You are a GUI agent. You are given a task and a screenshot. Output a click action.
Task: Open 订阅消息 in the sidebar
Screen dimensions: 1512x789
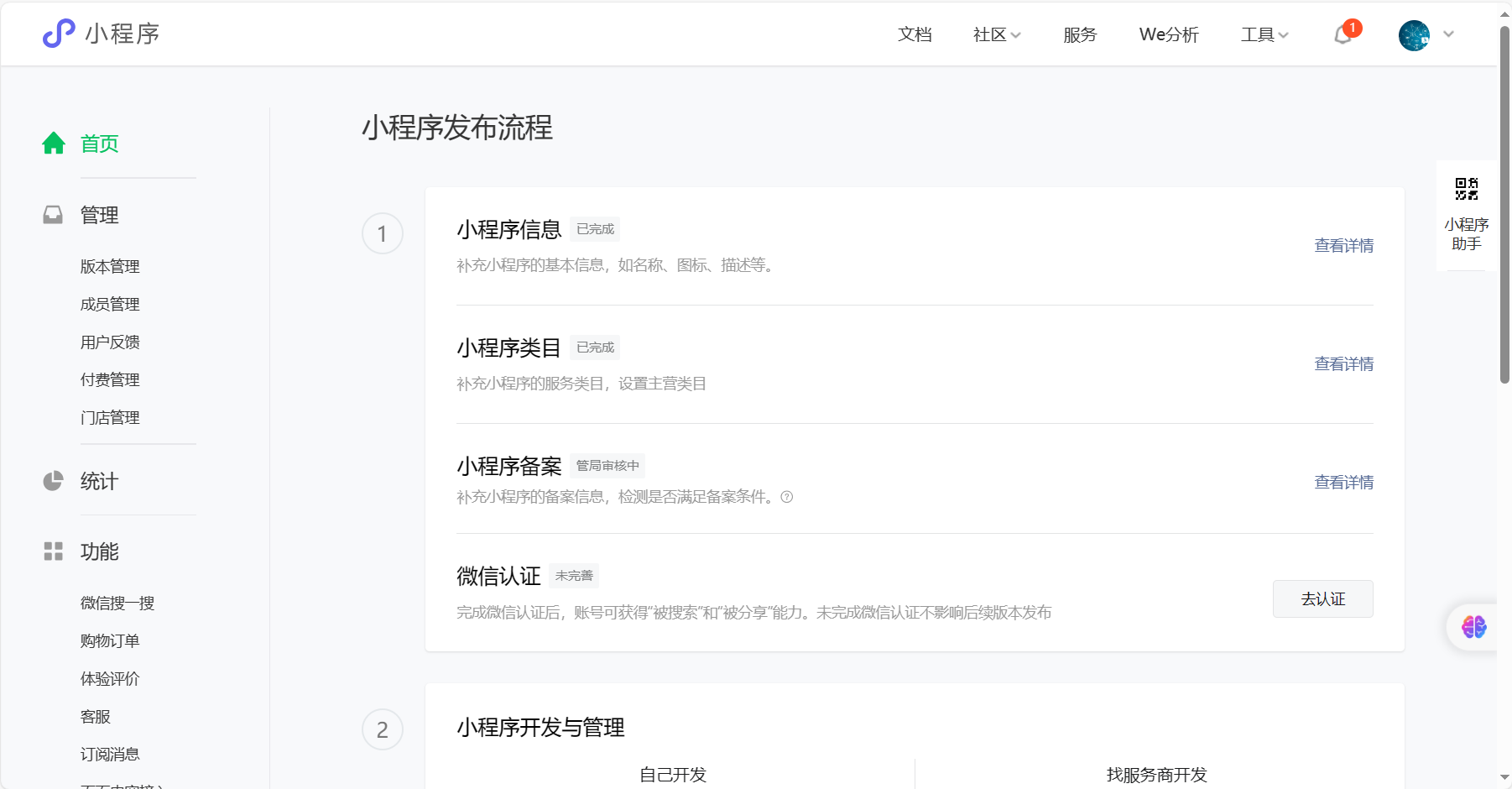(110, 755)
